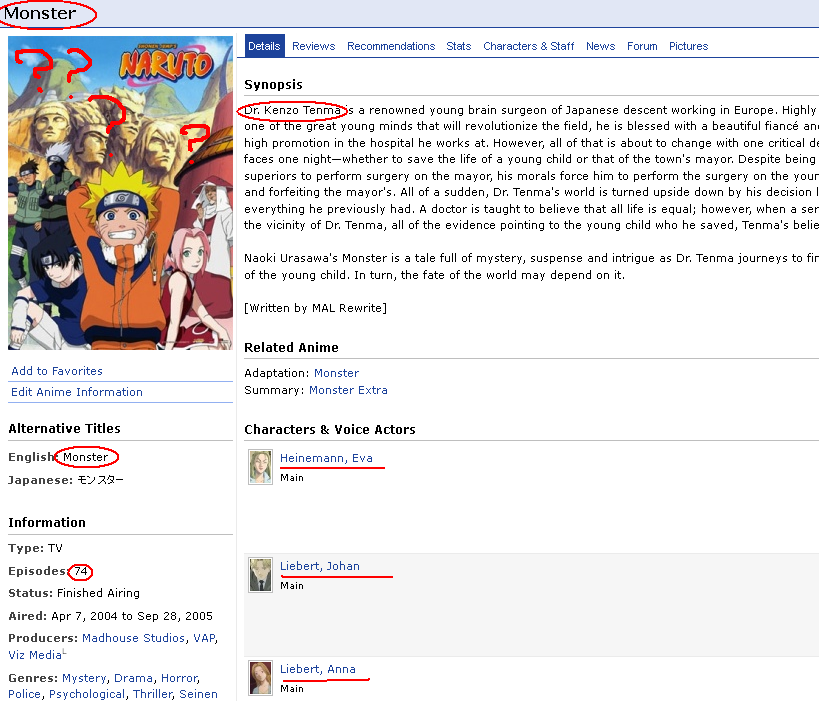Open the VAP producer link
Viewport: 819px width, 701px height.
click(x=204, y=638)
